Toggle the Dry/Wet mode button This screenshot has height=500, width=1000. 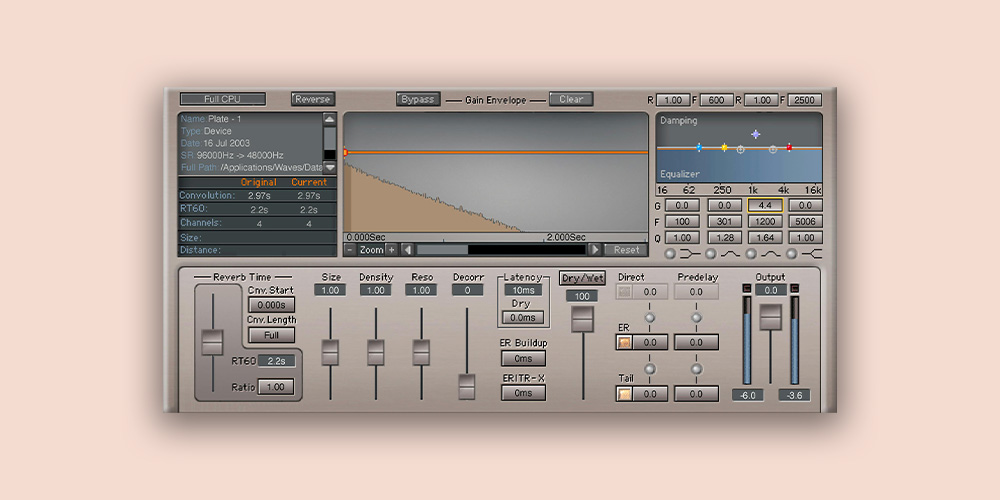click(582, 278)
